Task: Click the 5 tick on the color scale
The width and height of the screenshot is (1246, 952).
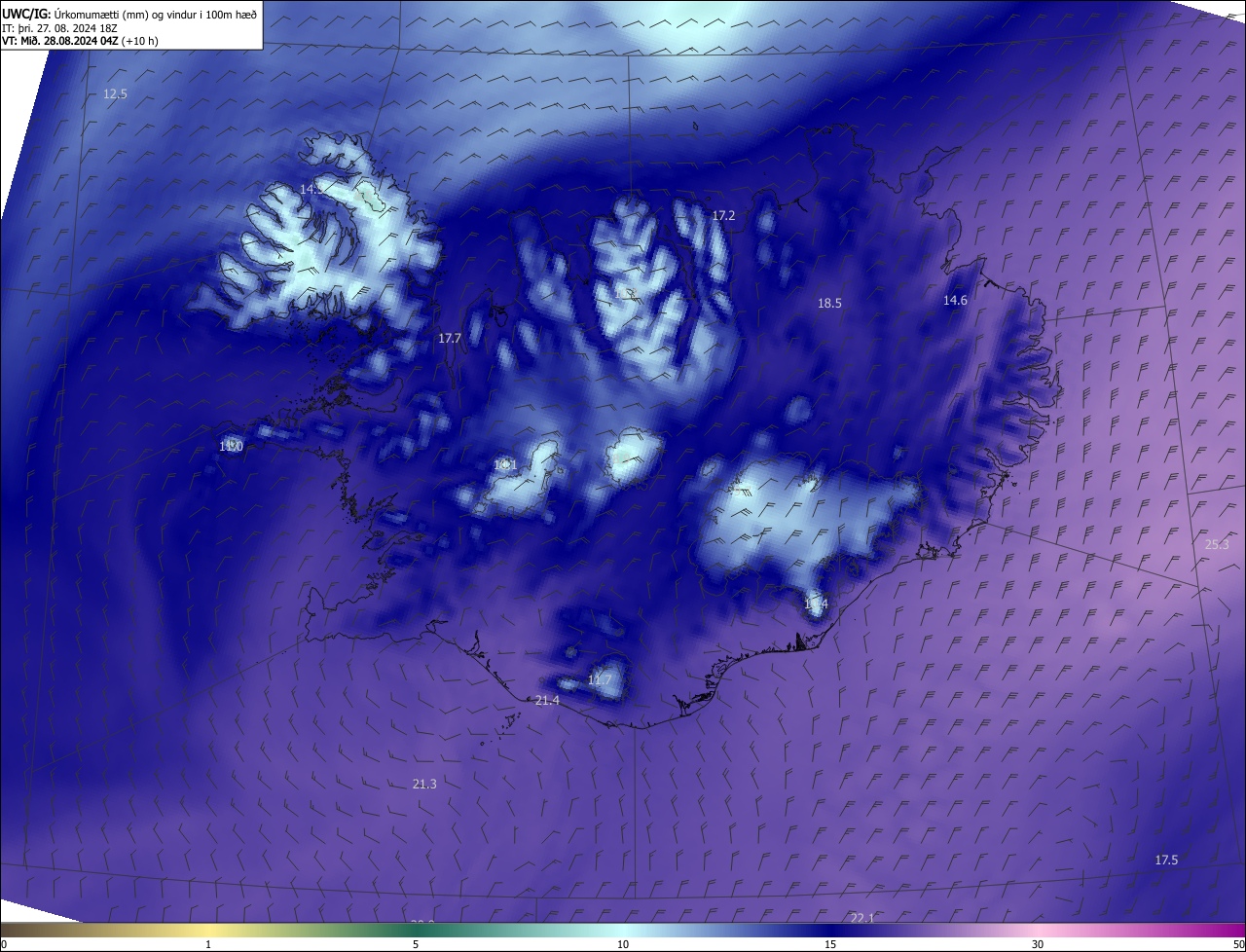Action: [x=416, y=945]
